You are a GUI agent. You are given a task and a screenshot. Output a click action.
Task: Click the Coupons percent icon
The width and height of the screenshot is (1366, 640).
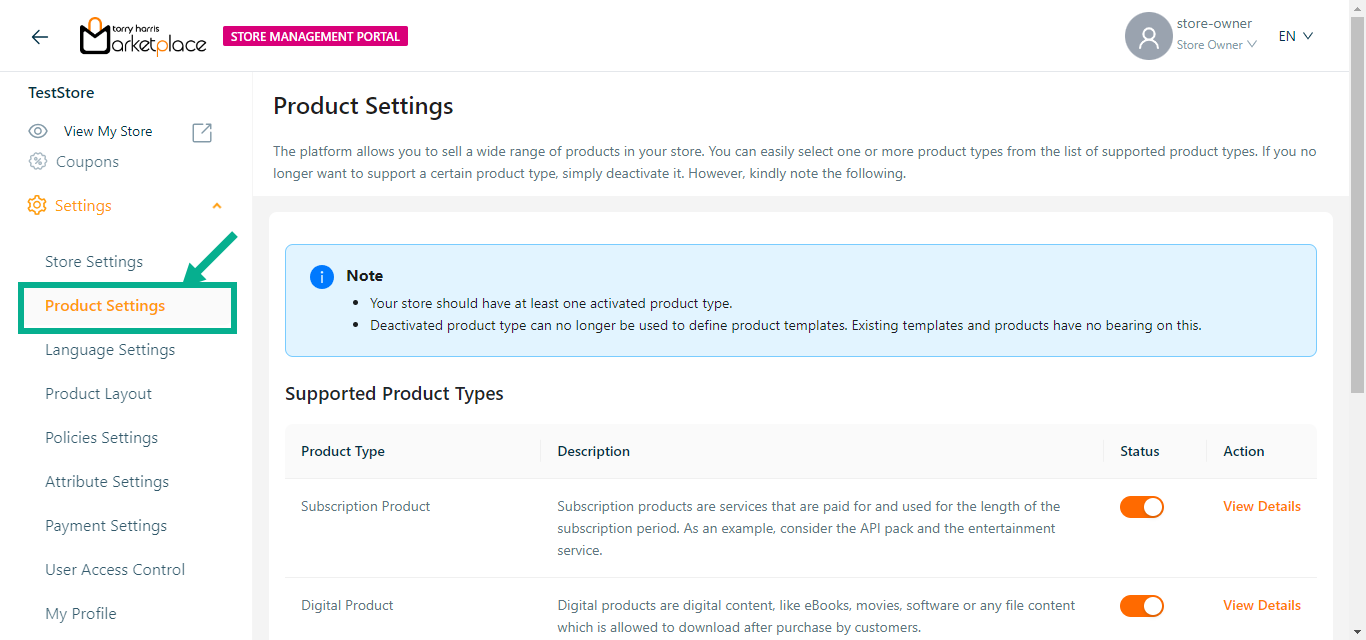[38, 161]
